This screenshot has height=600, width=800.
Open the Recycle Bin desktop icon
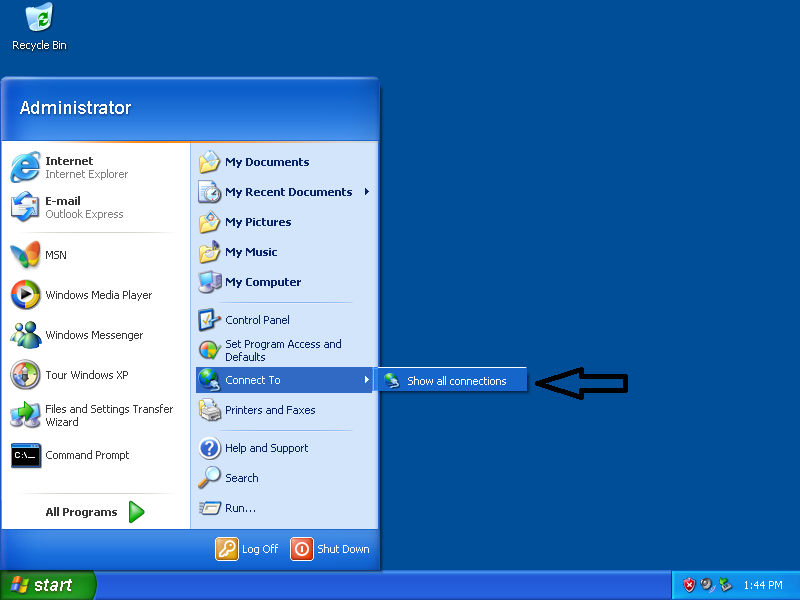[x=39, y=20]
